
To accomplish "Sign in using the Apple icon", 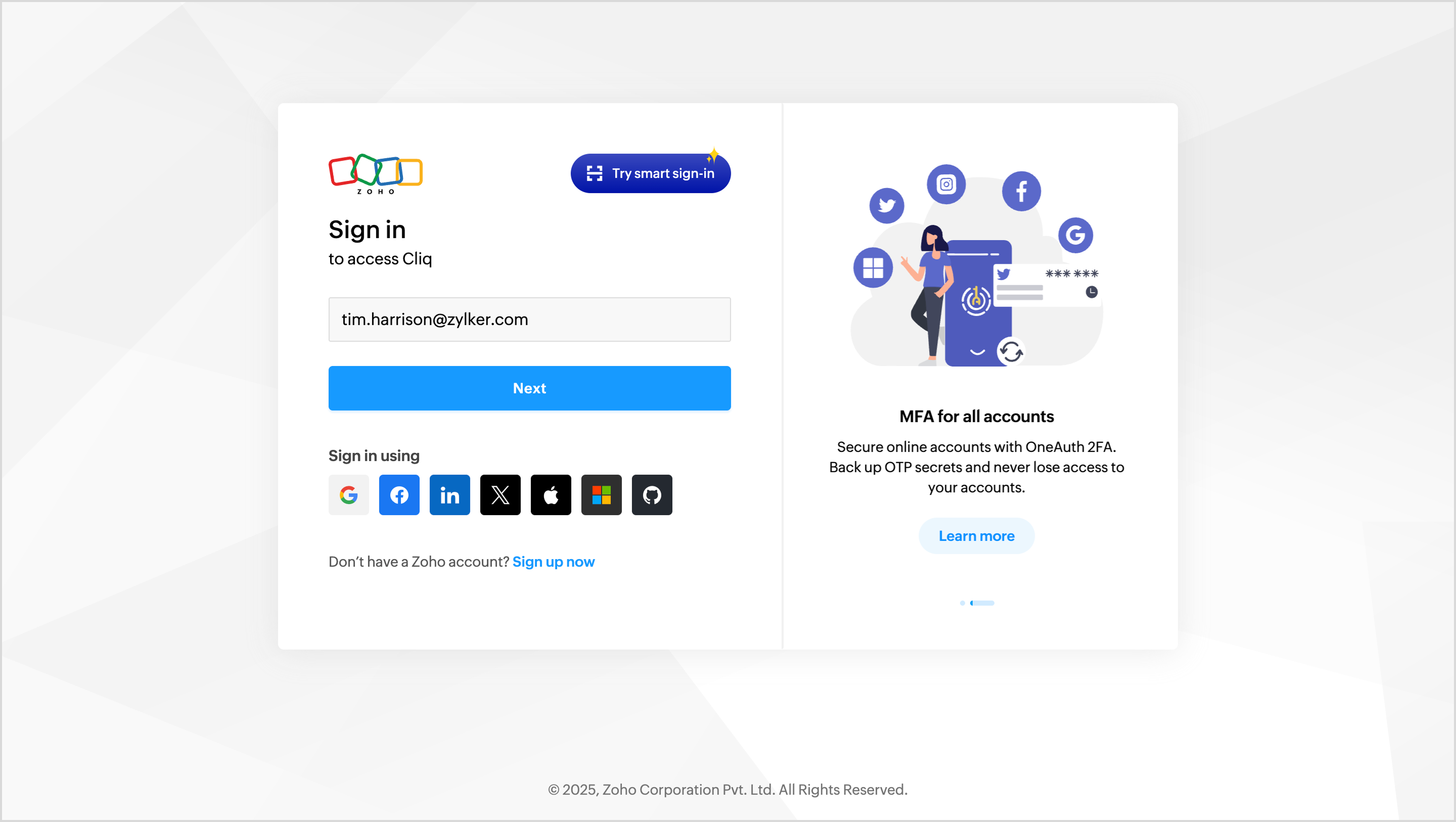I will coord(551,495).
